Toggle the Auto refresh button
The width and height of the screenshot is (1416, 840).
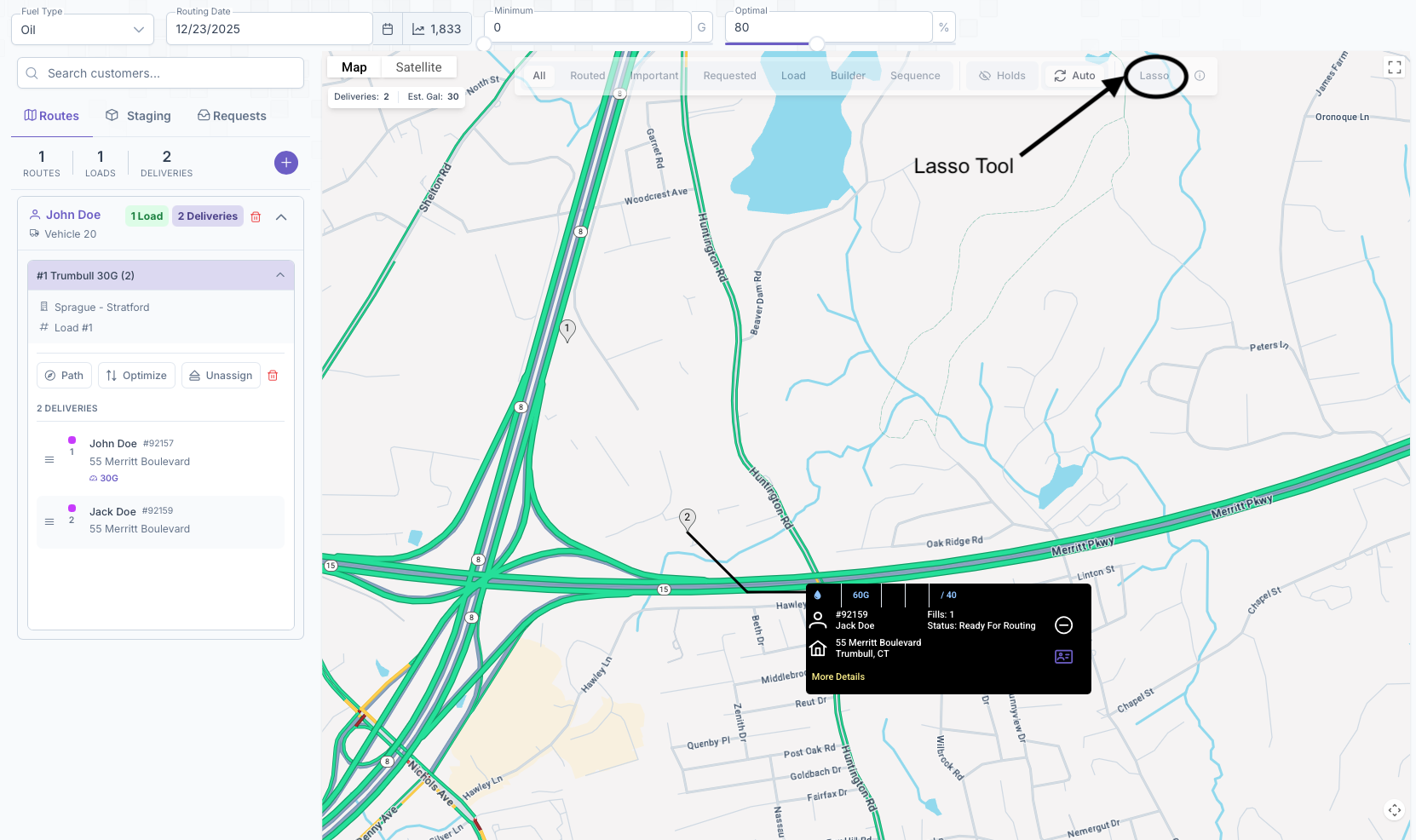pos(1074,76)
